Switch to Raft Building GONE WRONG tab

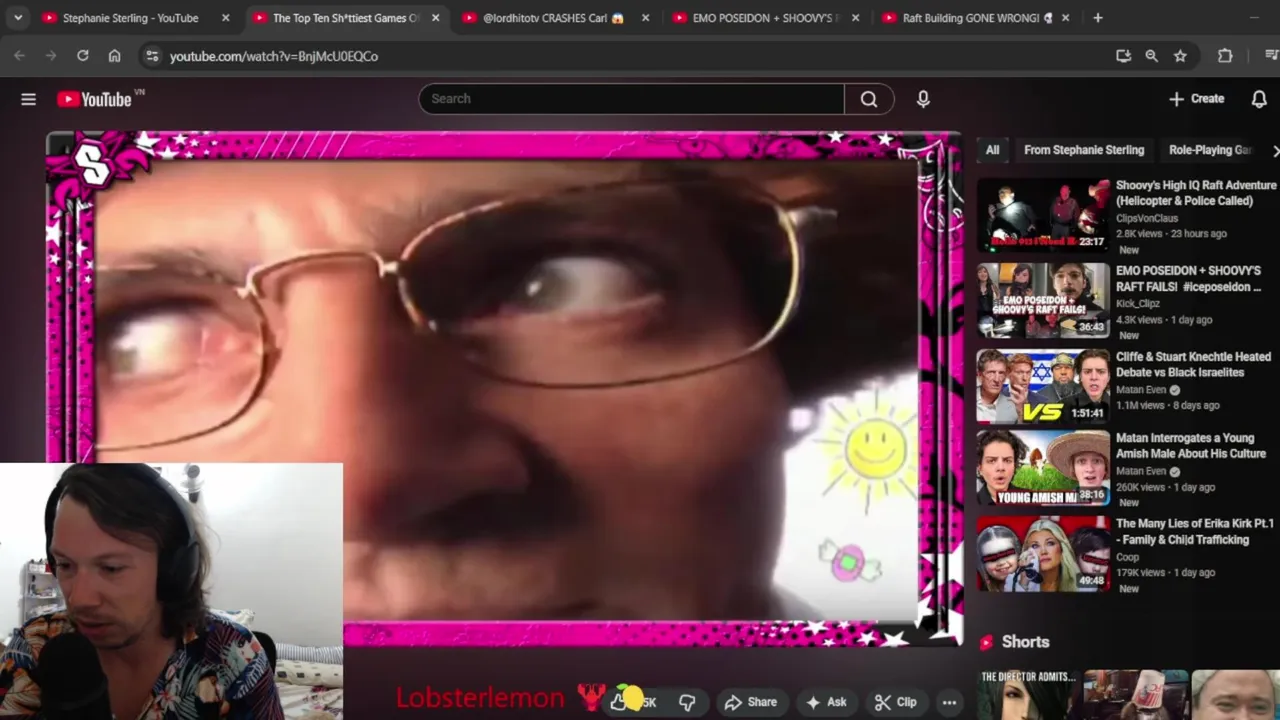977,18
